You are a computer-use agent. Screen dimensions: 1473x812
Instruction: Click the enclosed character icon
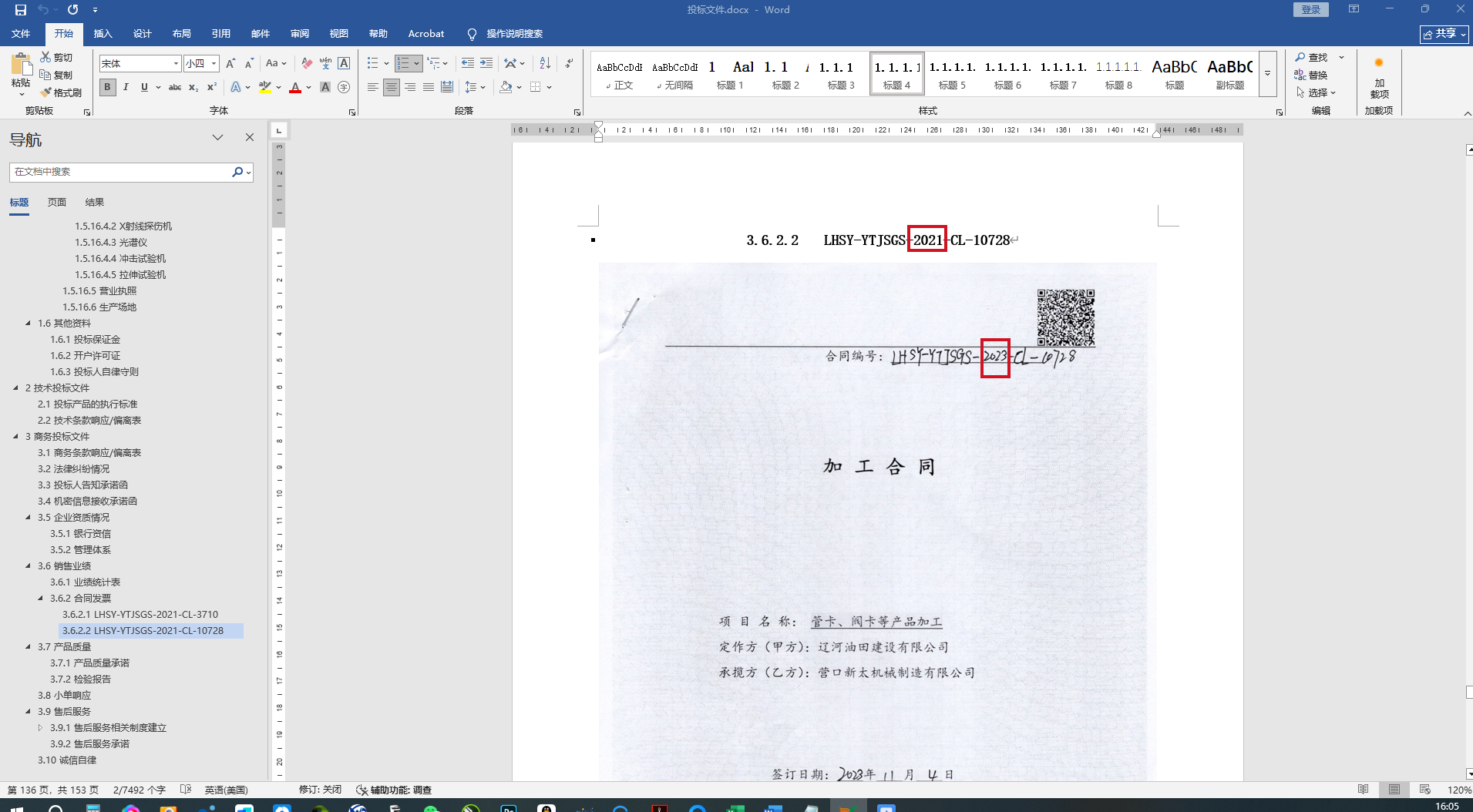(x=344, y=87)
